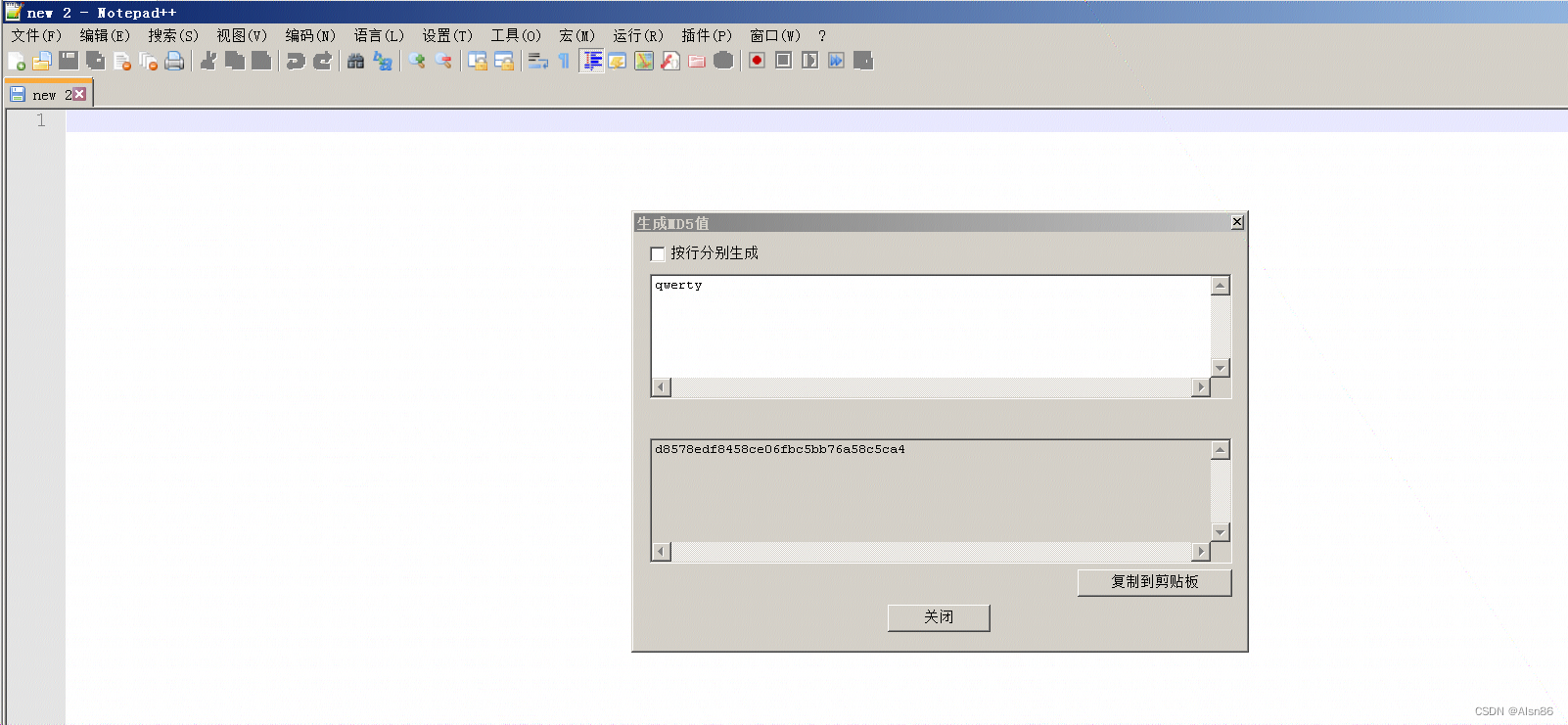Image resolution: width=1568 pixels, height=725 pixels.
Task: Click the Close file toolbar icon
Action: pyautogui.click(x=122, y=61)
